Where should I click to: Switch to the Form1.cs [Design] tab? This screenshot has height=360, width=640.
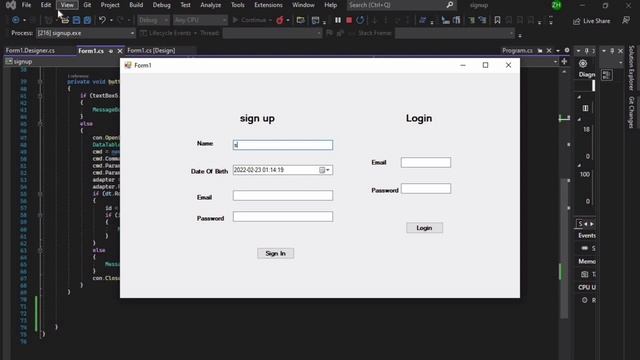pos(151,51)
